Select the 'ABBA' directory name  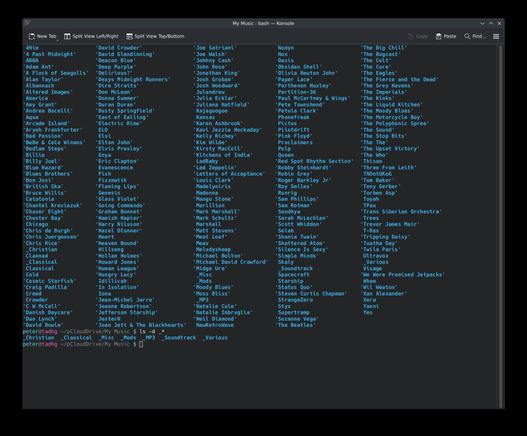(x=32, y=61)
